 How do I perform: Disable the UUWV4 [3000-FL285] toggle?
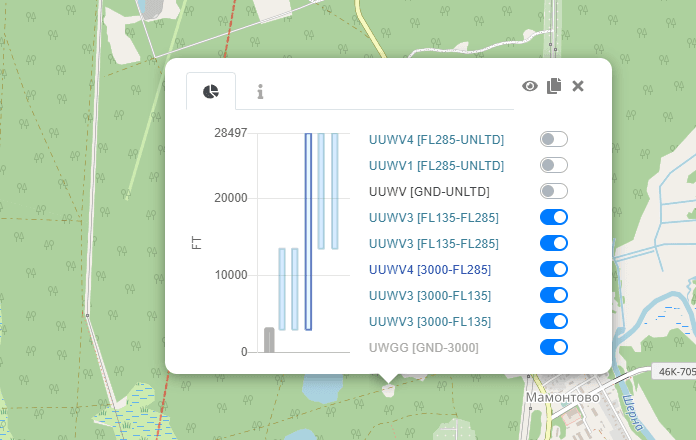coord(553,269)
